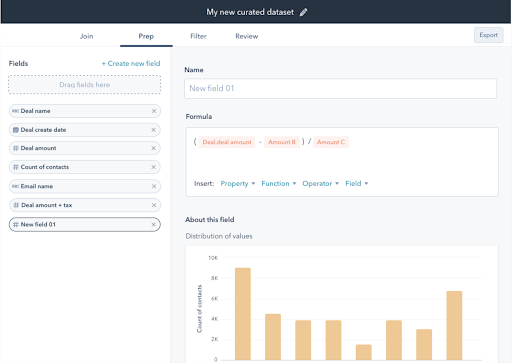Remove the New field 01 field
The image size is (512, 363).
point(154,225)
